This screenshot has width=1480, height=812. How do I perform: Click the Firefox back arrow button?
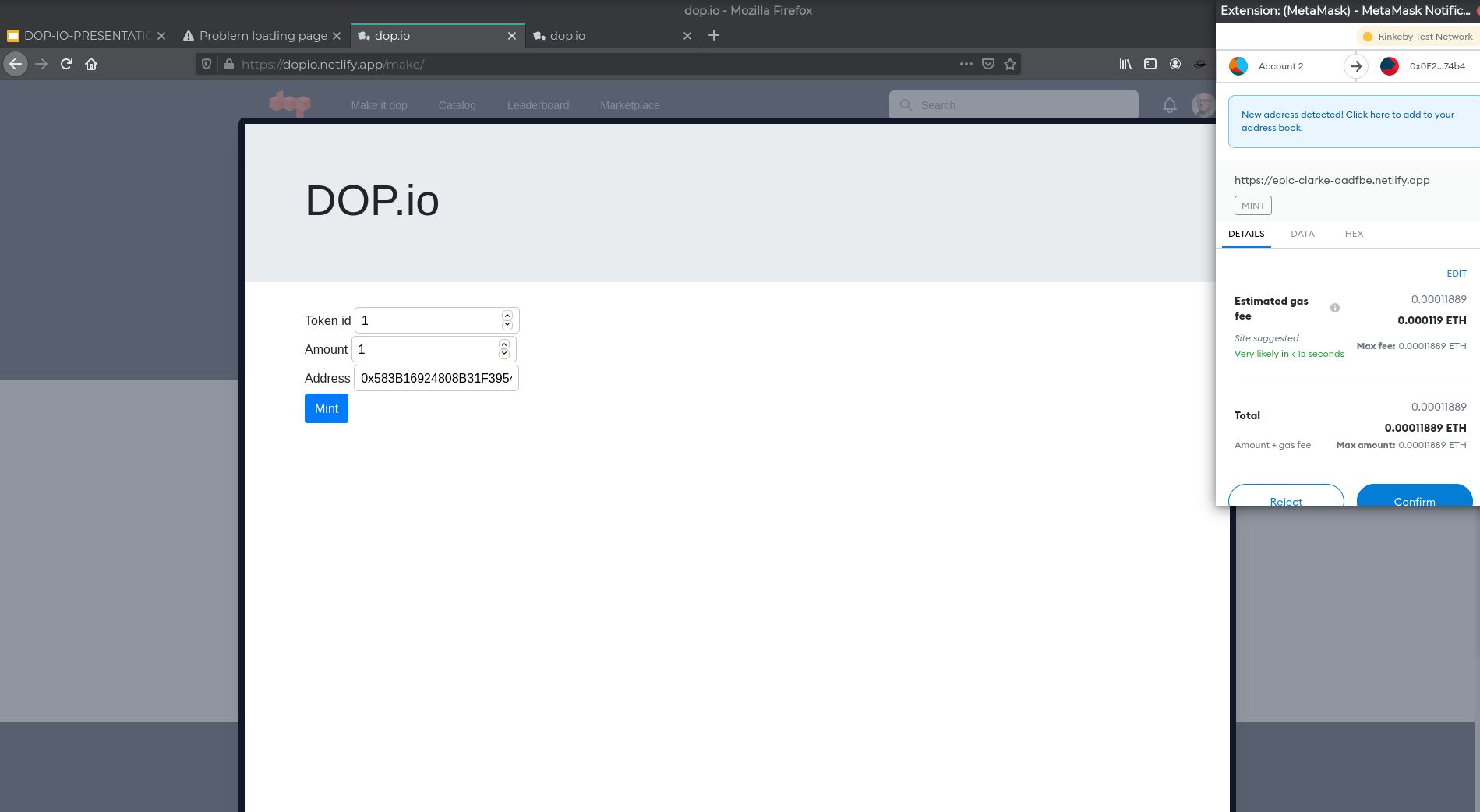pos(16,64)
